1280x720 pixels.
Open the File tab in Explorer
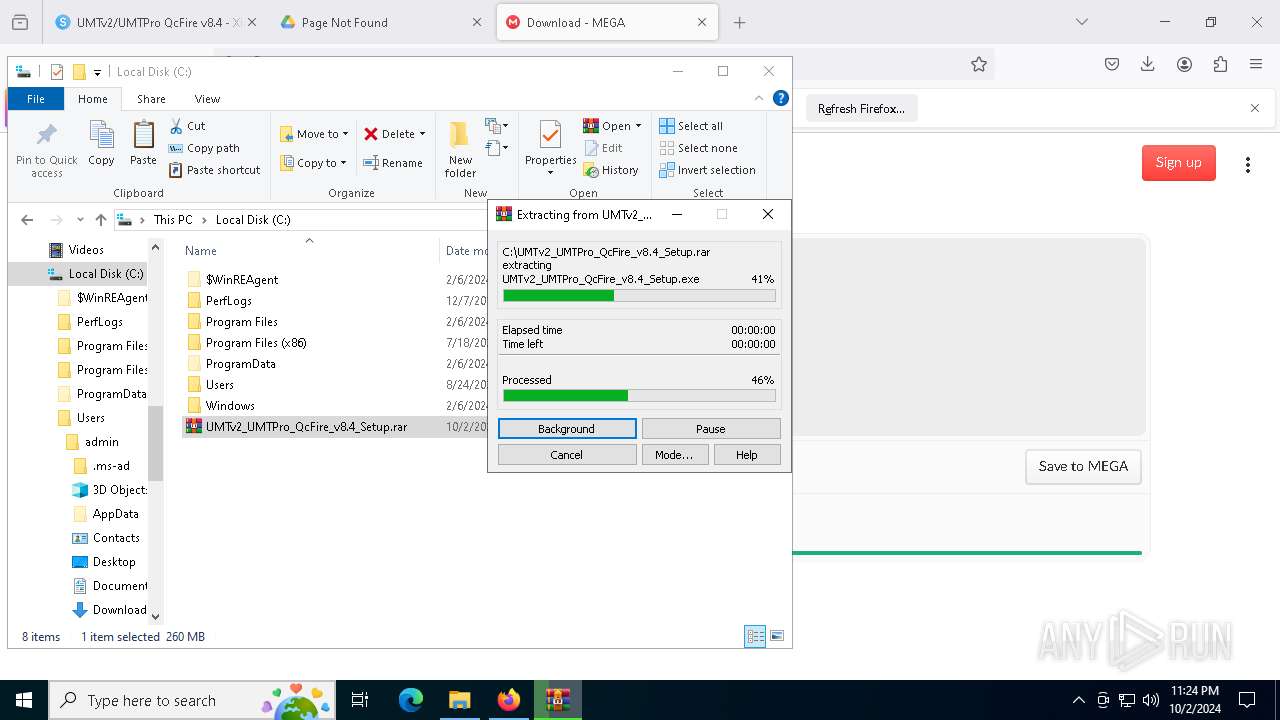click(36, 99)
